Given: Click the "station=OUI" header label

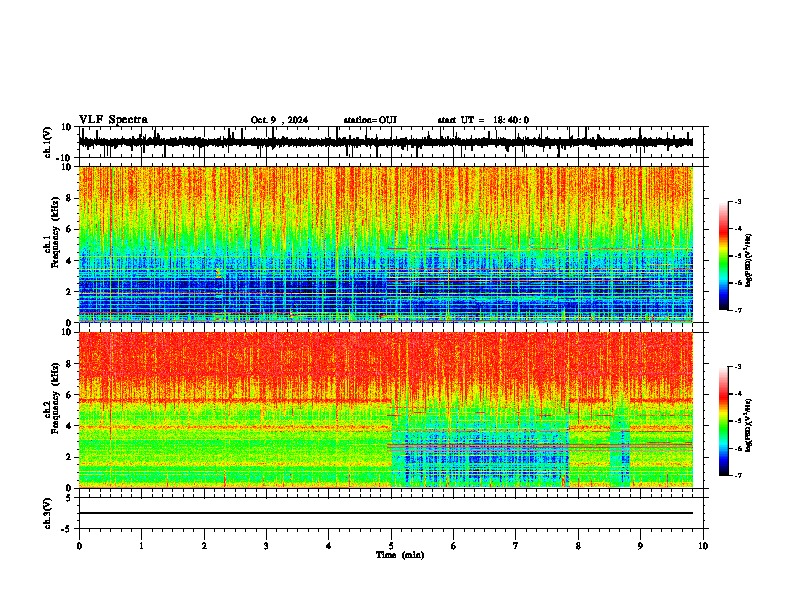Looking at the screenshot, I should pos(370,120).
